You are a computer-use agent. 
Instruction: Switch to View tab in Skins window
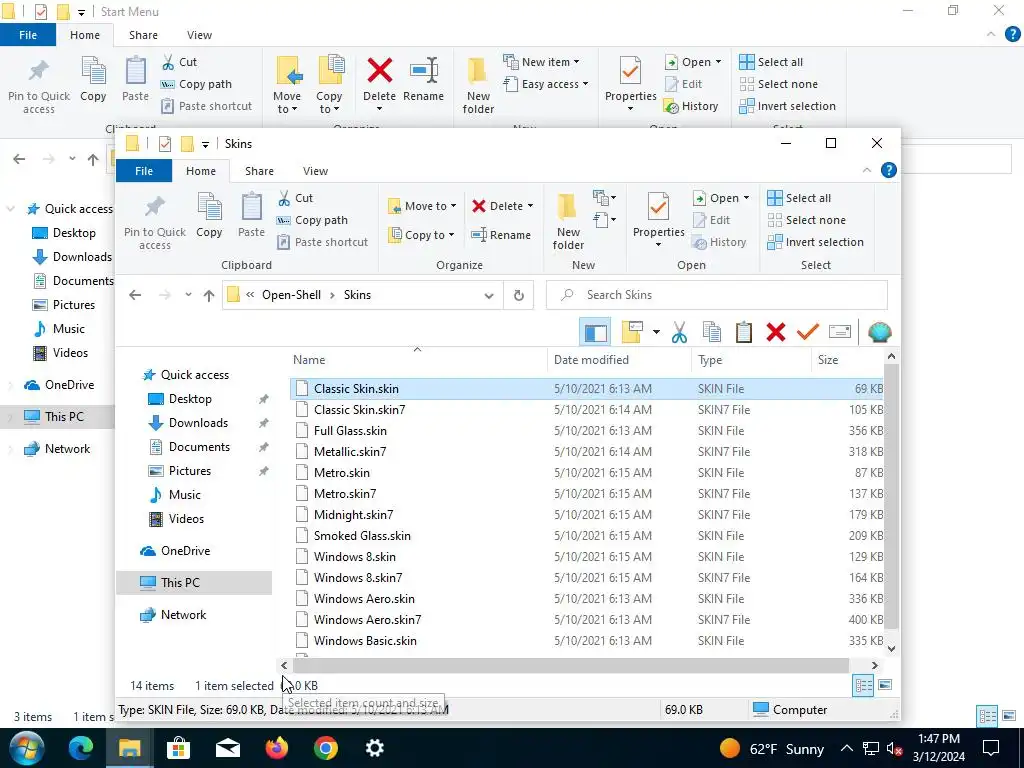tap(315, 171)
